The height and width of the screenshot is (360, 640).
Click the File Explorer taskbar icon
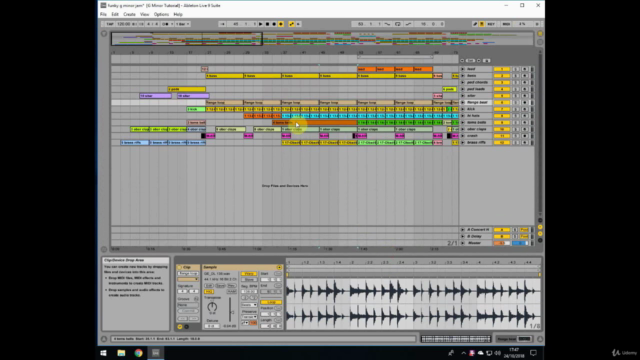pyautogui.click(x=121, y=353)
